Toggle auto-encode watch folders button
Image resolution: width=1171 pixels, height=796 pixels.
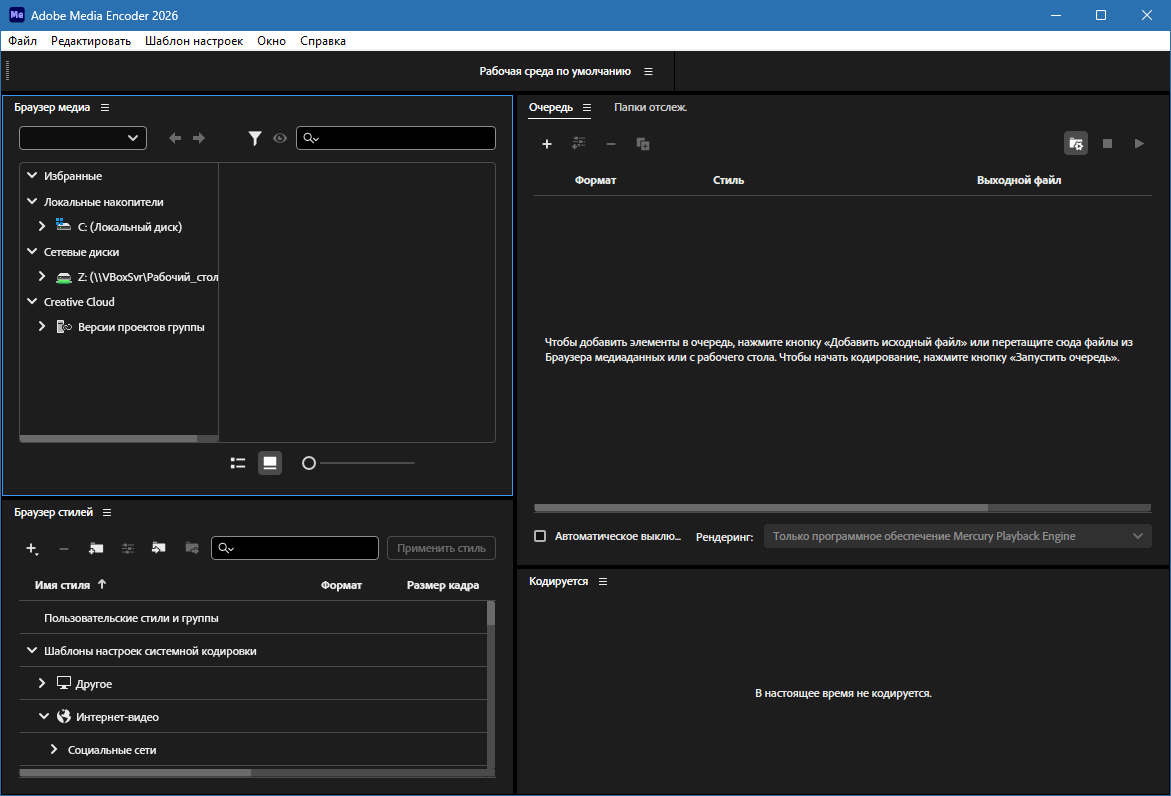tap(1076, 143)
